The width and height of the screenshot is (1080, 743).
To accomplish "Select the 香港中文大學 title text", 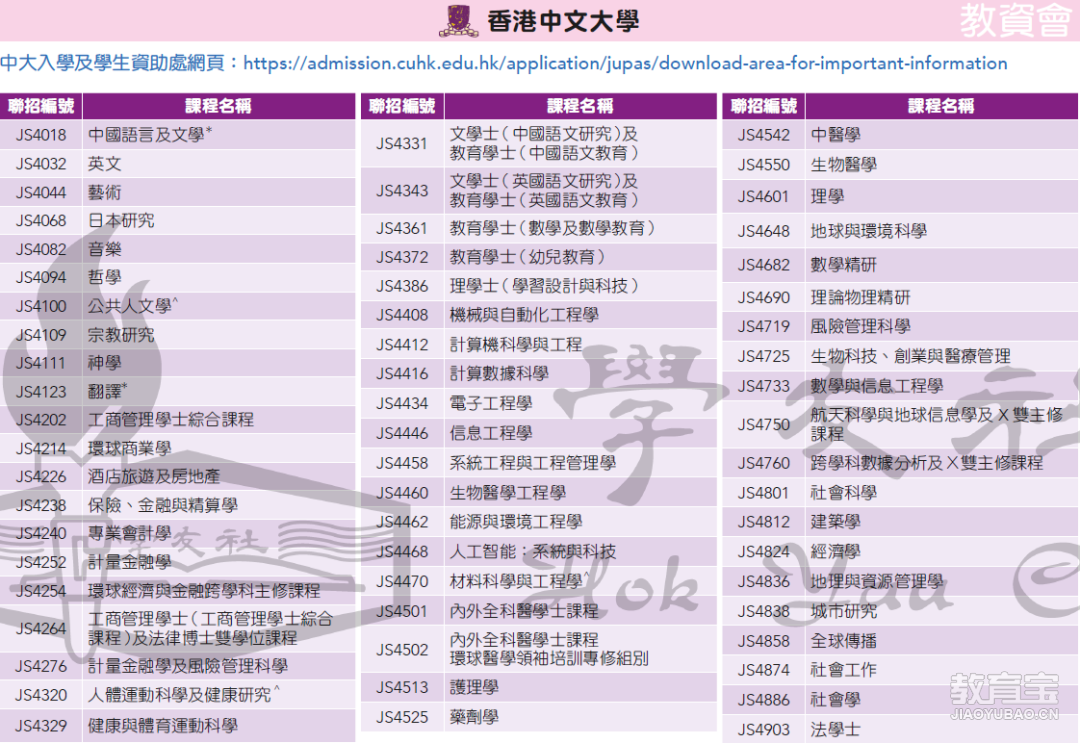I will [563, 21].
